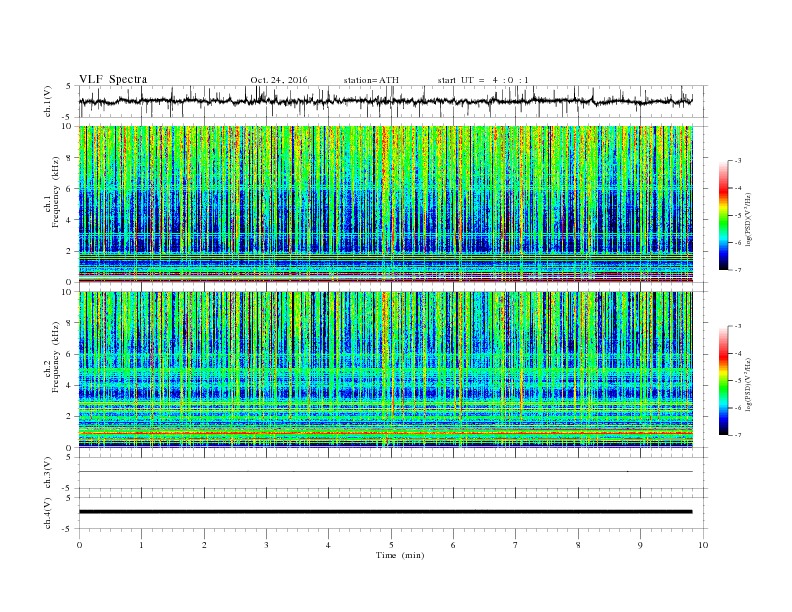Select the date "Oct. 24, 2016"
Viewport: 792px width, 612px height.
[279, 80]
